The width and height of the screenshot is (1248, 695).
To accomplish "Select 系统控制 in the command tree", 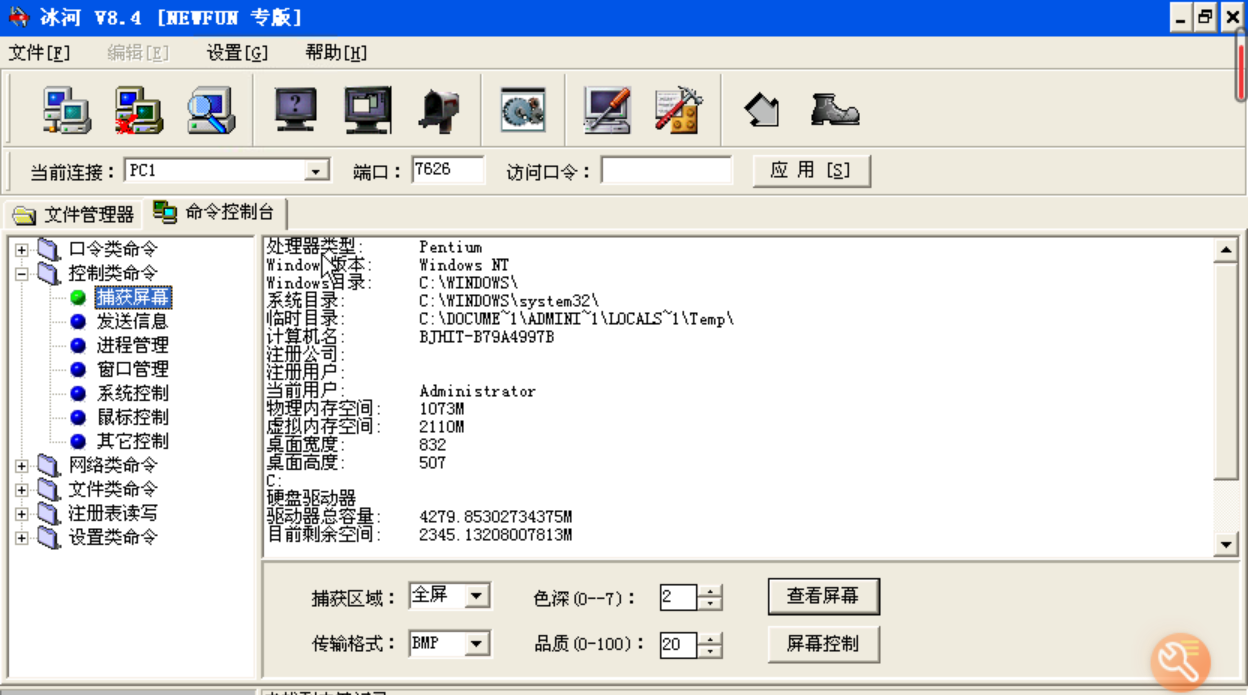I will pos(133,393).
